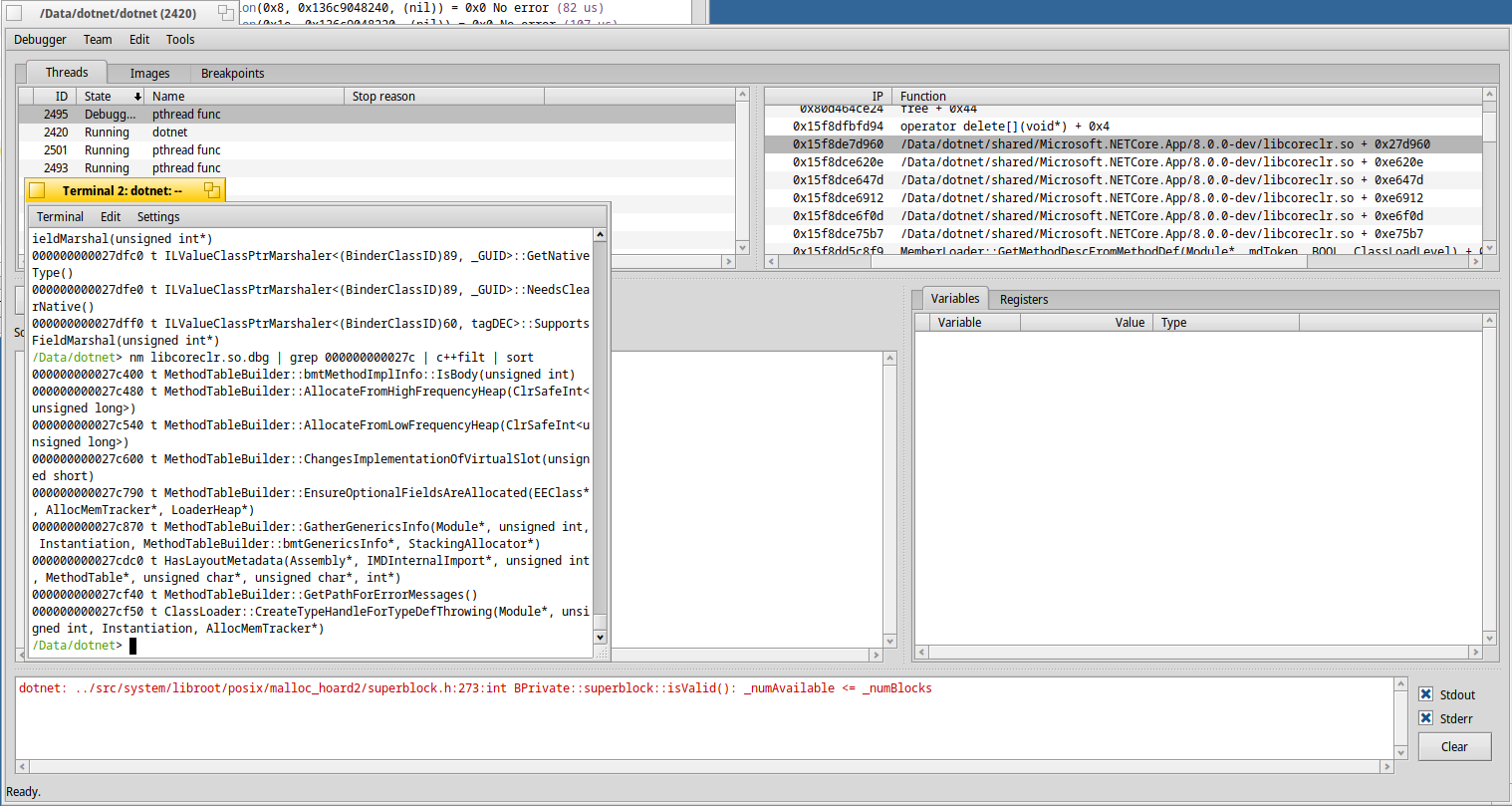Click the left scroll arrow below the threads list
This screenshot has width=1512, height=806.
click(x=23, y=261)
